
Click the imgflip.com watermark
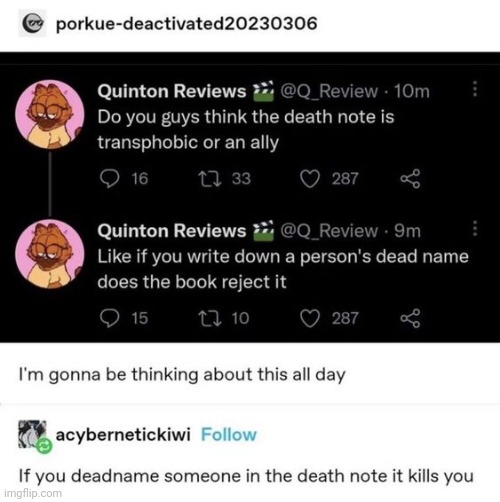(x=34, y=493)
